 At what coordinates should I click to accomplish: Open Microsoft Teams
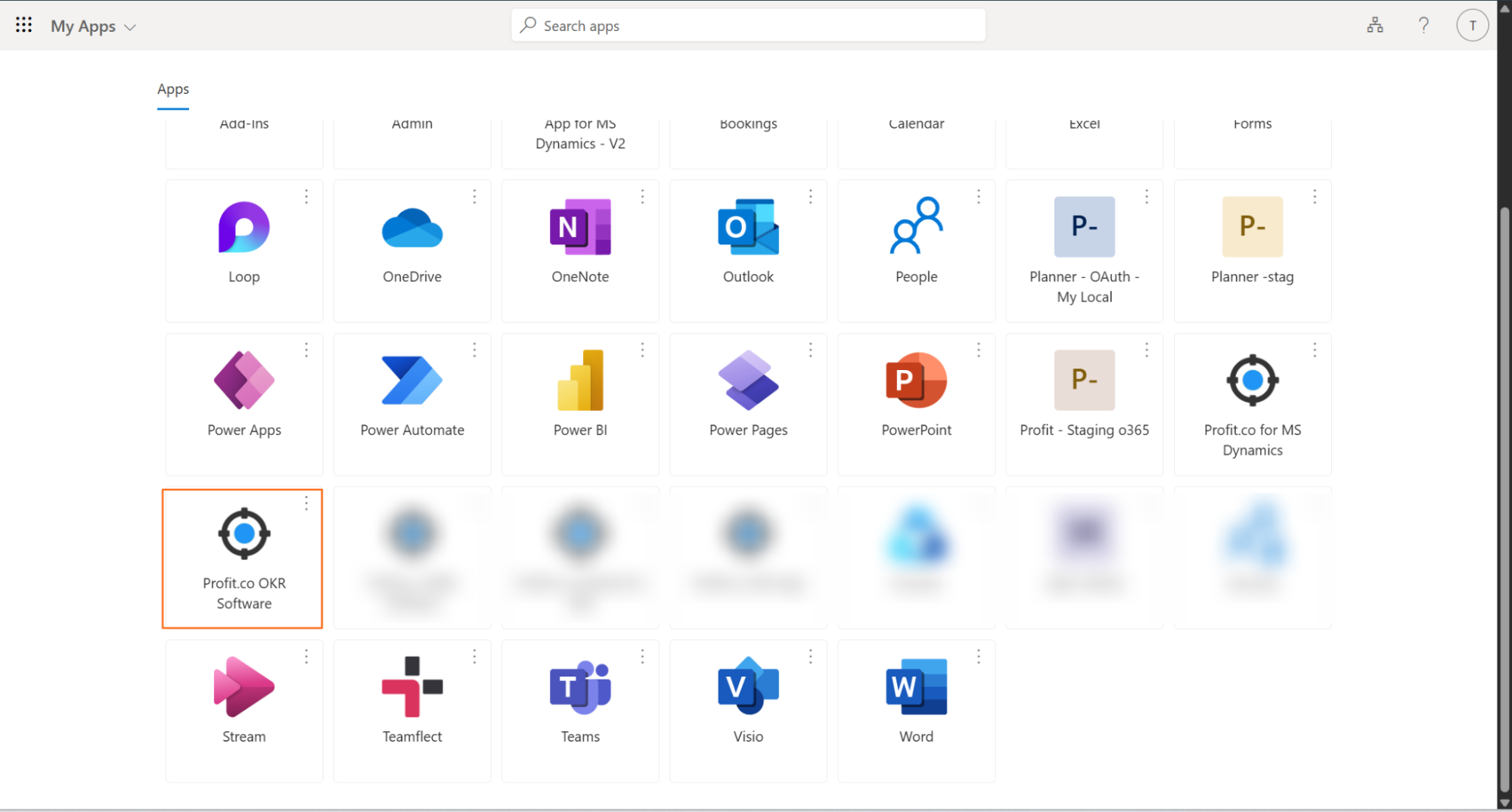[x=580, y=711]
